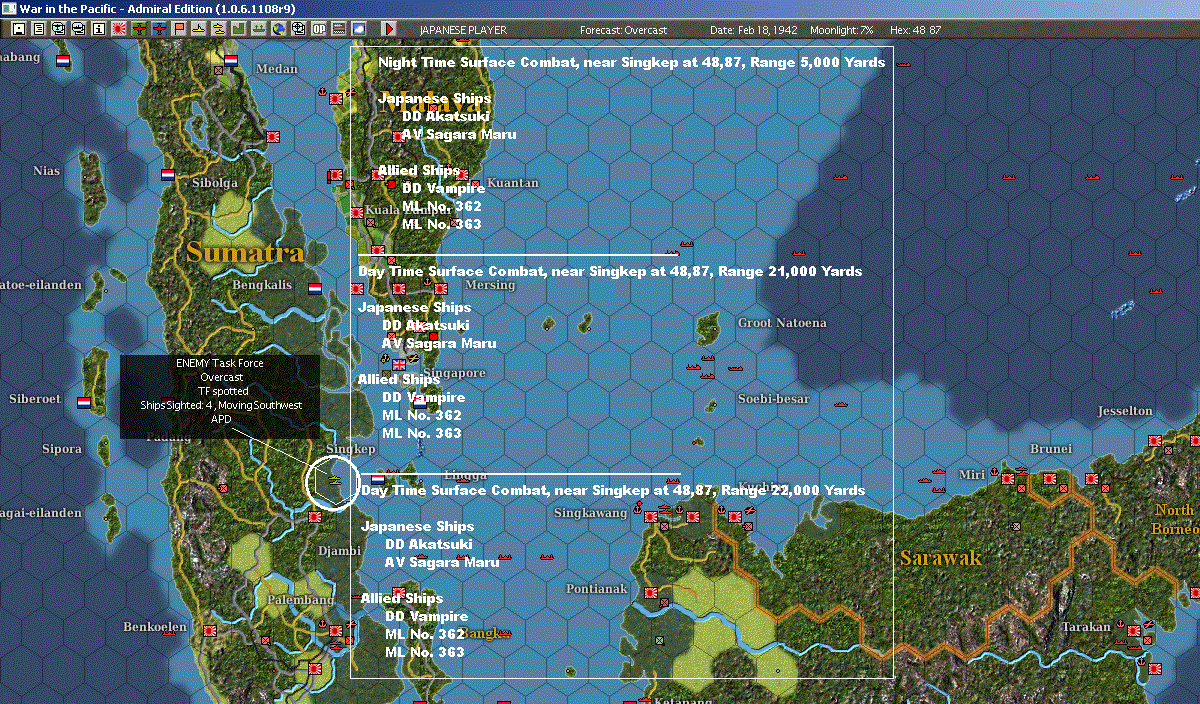Click the Earth globe toolbar icon

coord(278,29)
